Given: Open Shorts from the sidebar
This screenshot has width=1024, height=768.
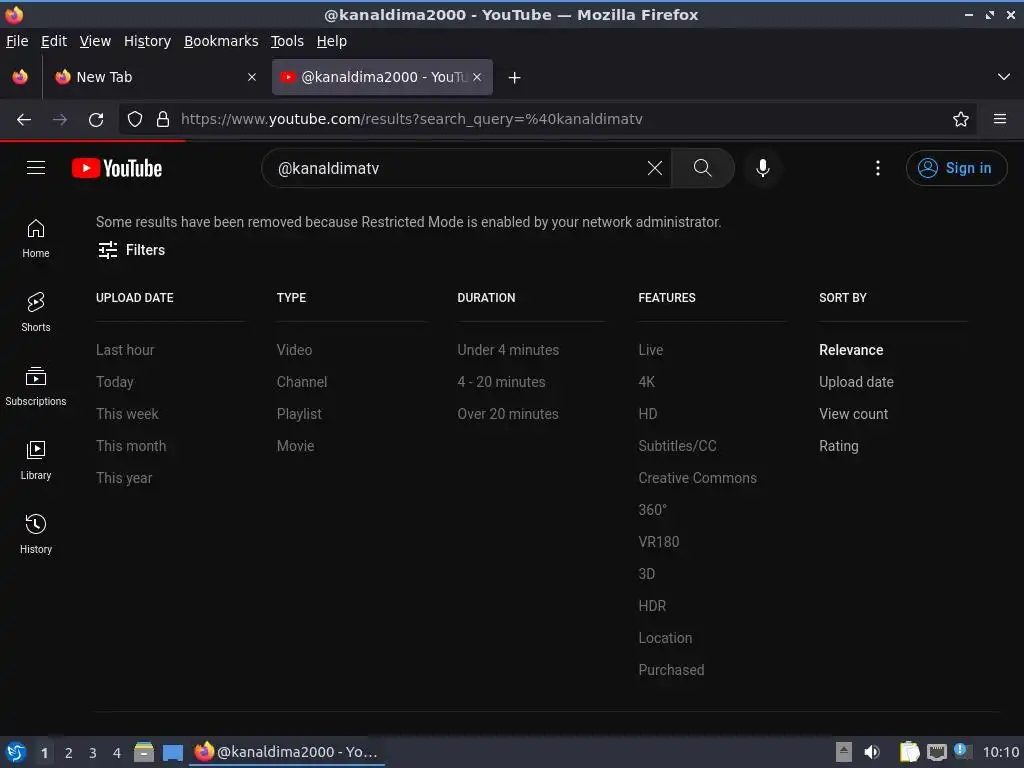Looking at the screenshot, I should pyautogui.click(x=36, y=312).
